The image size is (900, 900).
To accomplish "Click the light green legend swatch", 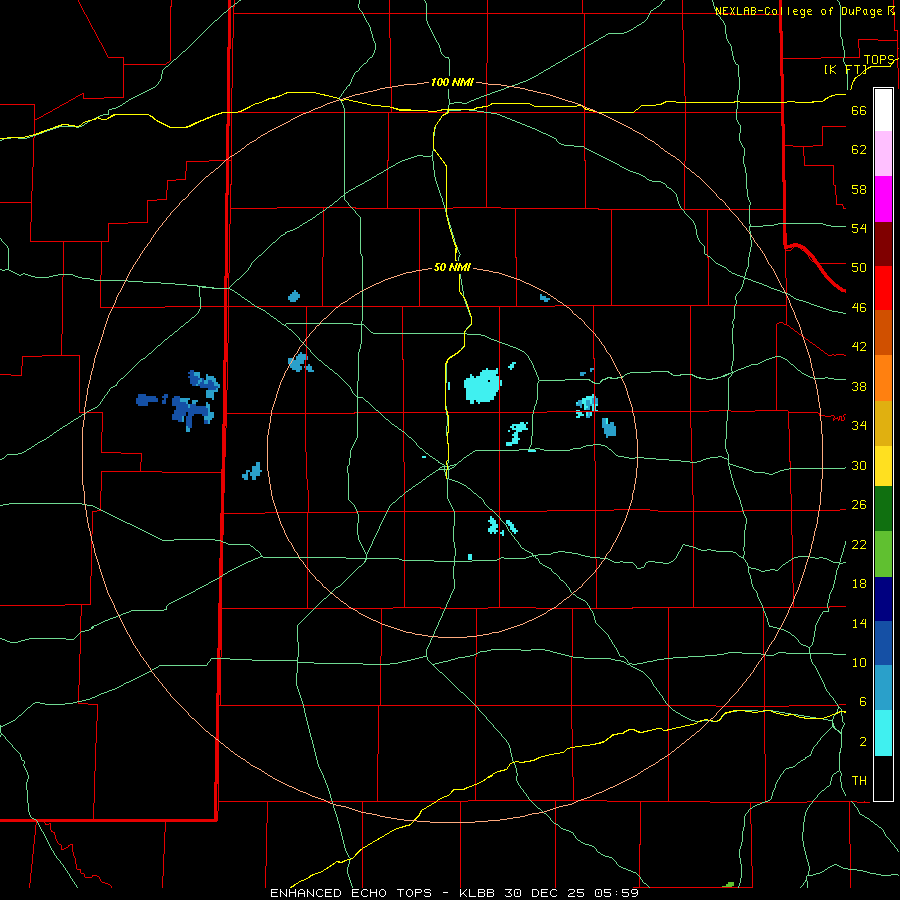I will tap(883, 554).
